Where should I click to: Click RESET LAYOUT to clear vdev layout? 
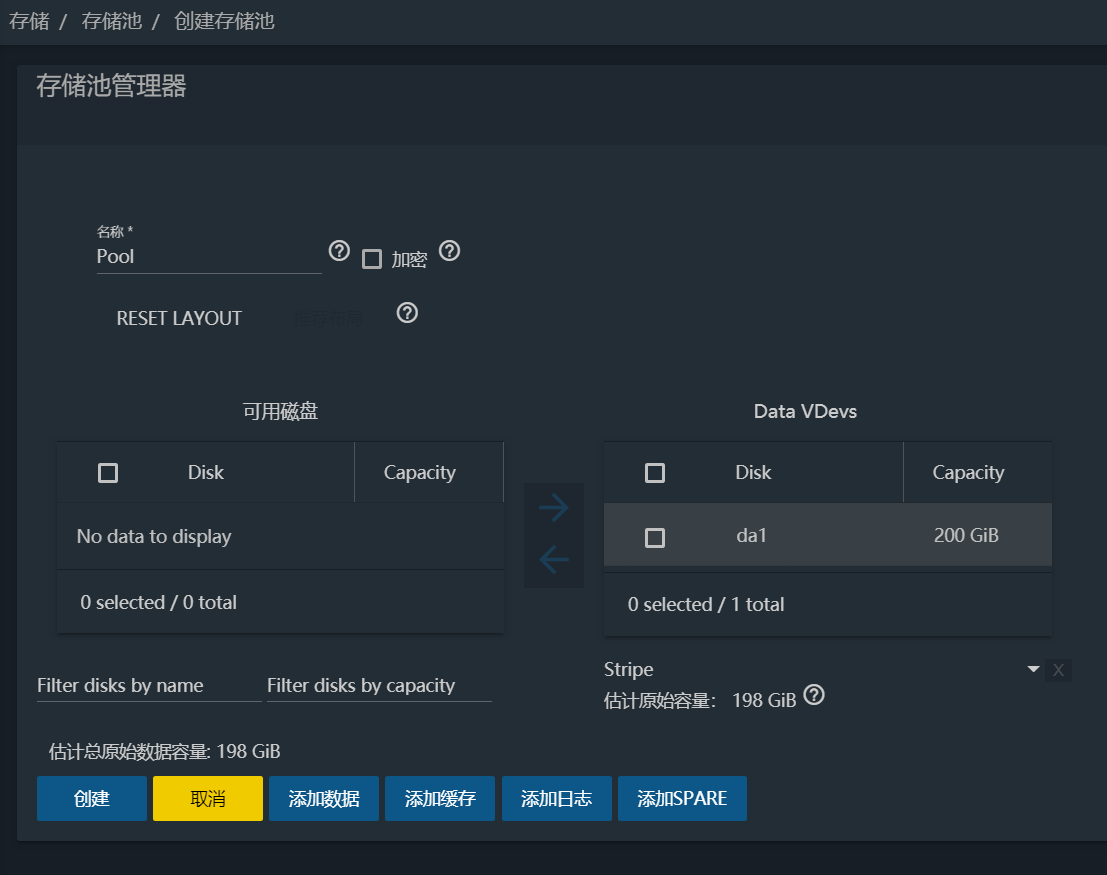(179, 318)
